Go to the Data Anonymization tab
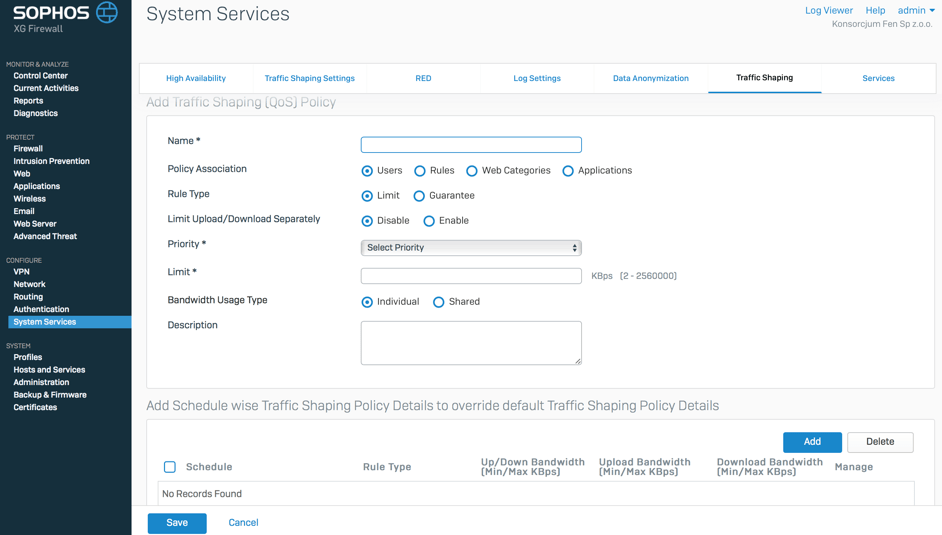The width and height of the screenshot is (942, 535). point(650,78)
